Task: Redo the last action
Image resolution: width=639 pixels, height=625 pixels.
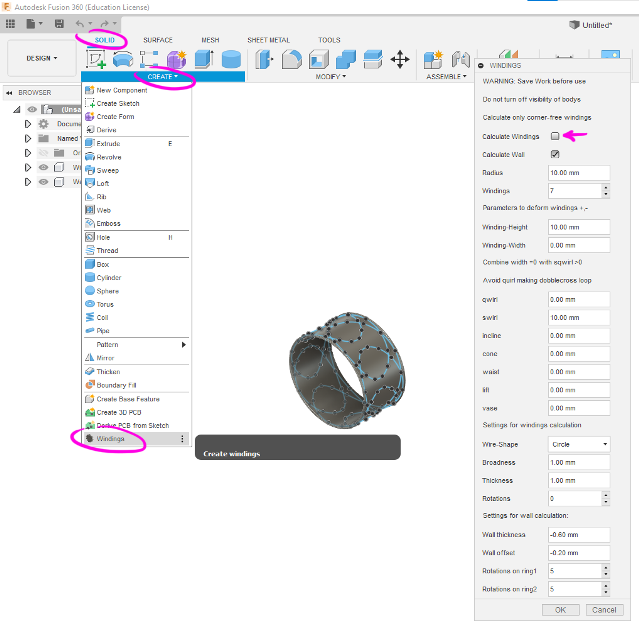Action: (105, 24)
